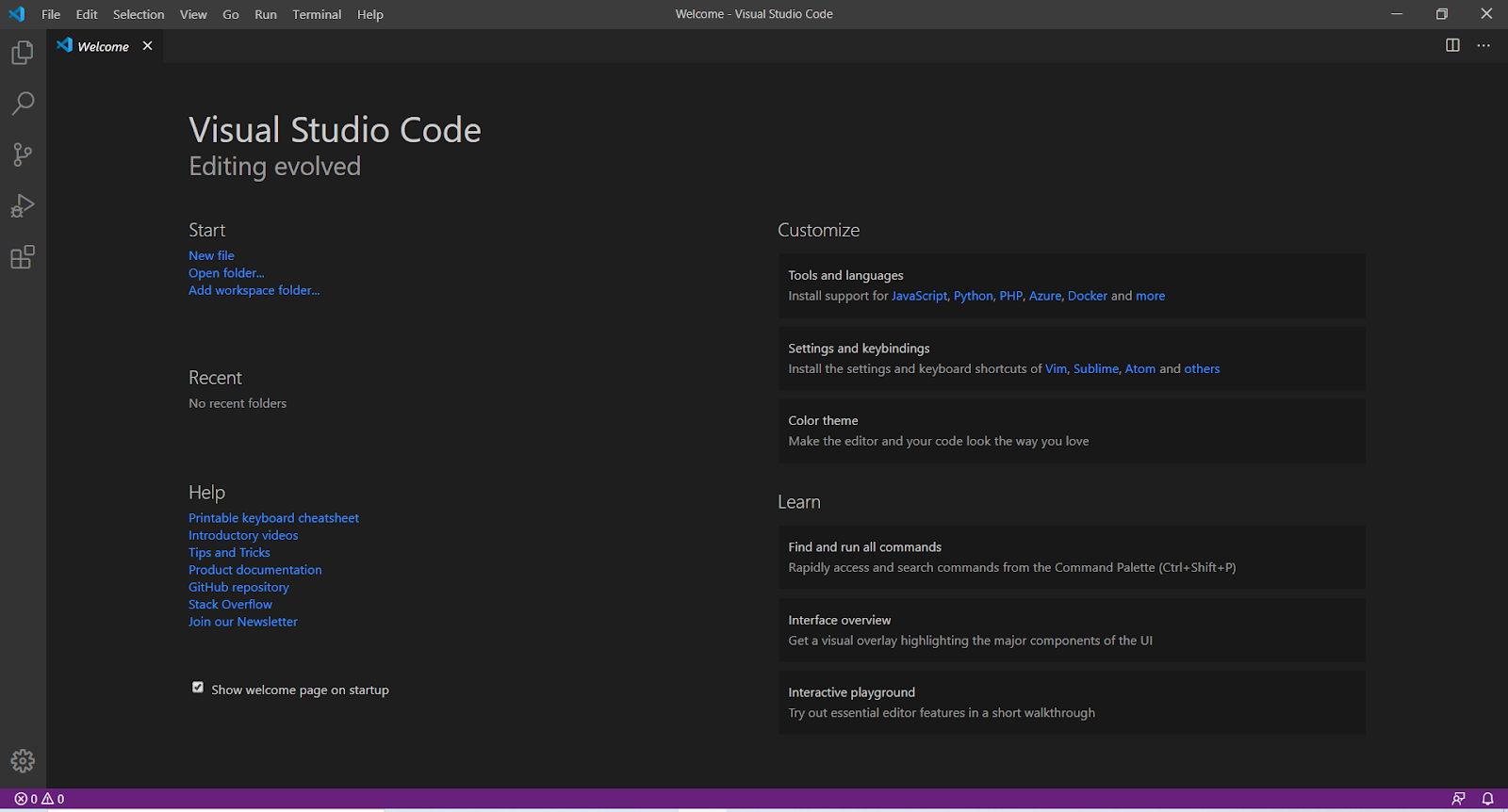1508x812 pixels.
Task: Open the Printable keyboard cheatsheet link
Action: pyautogui.click(x=273, y=518)
